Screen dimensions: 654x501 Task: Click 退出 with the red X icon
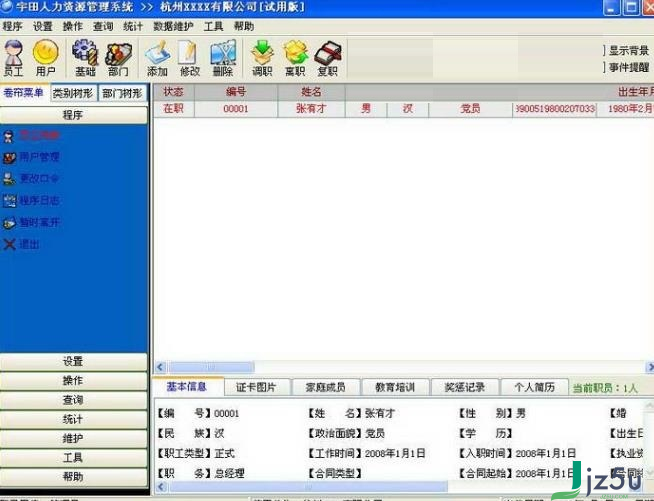(x=22, y=244)
